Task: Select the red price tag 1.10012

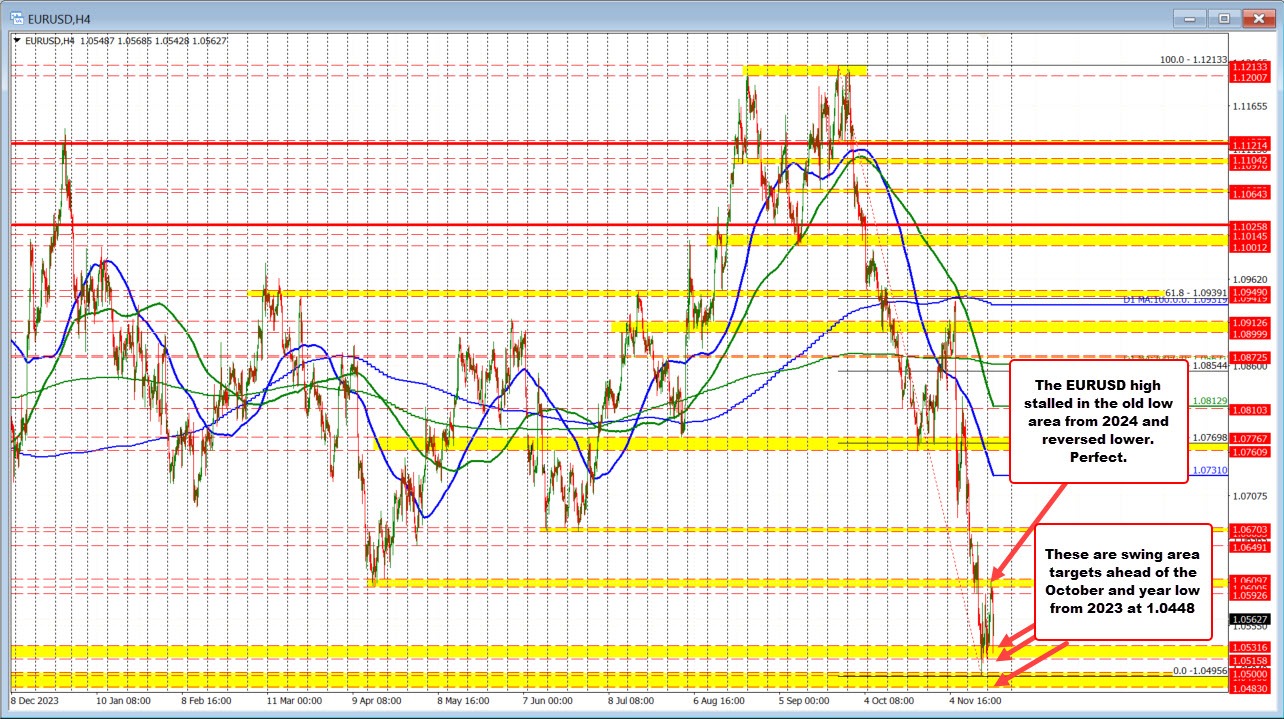Action: (x=1251, y=246)
